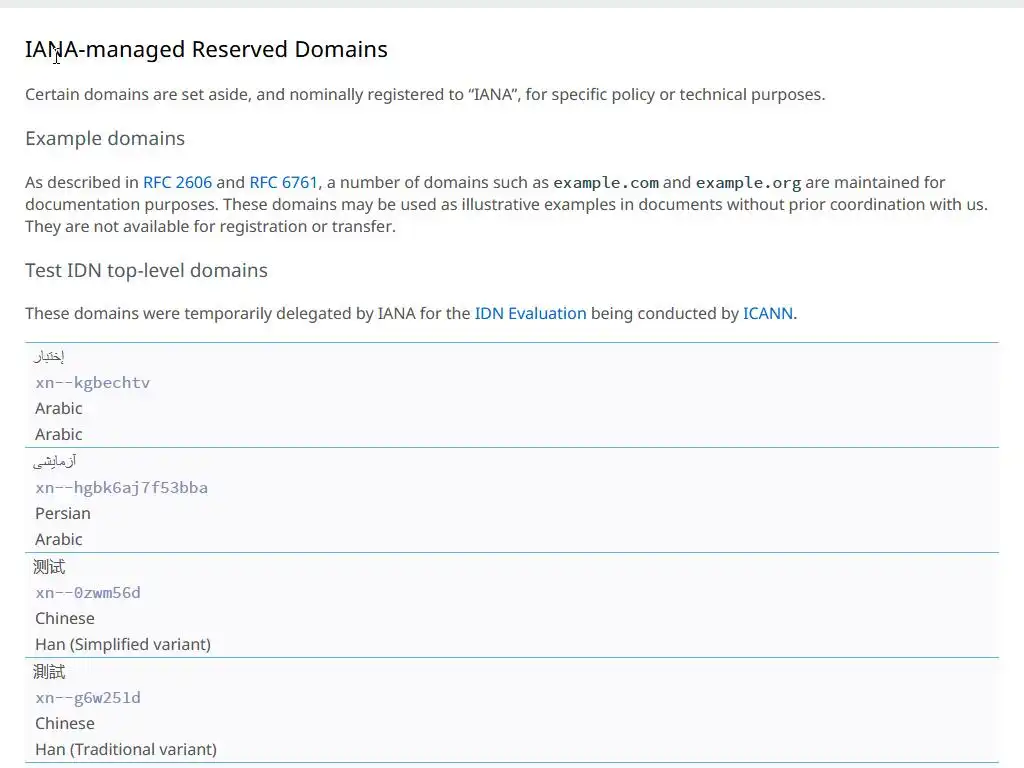Select the xn--g6w251d domain entry
1024x768 pixels.
[x=88, y=697]
